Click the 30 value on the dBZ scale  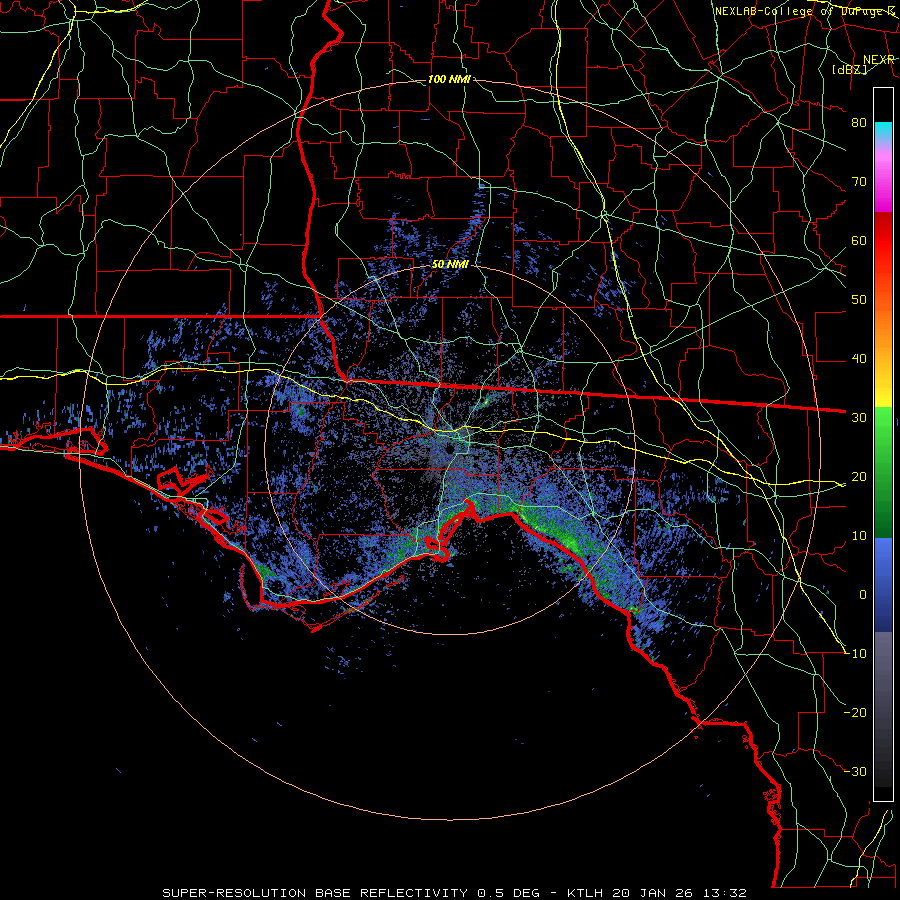coord(859,418)
